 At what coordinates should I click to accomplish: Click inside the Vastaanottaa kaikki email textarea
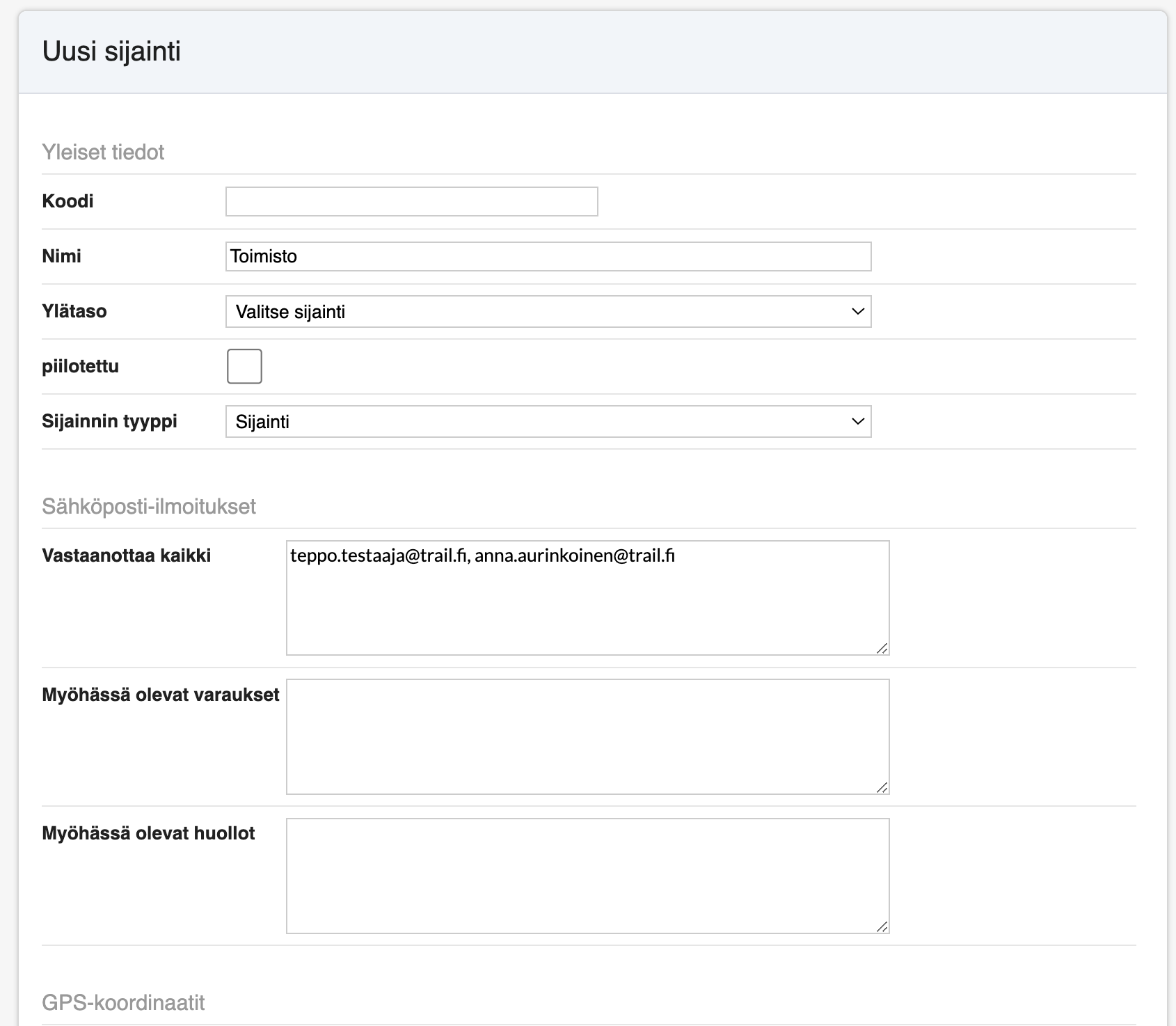tap(587, 598)
